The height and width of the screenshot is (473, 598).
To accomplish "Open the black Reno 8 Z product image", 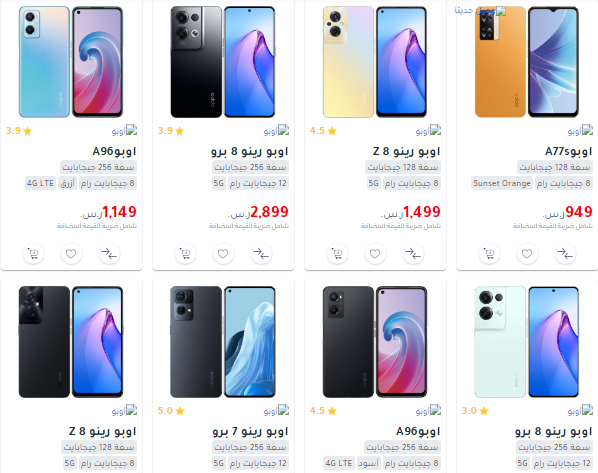I will (x=71, y=342).
